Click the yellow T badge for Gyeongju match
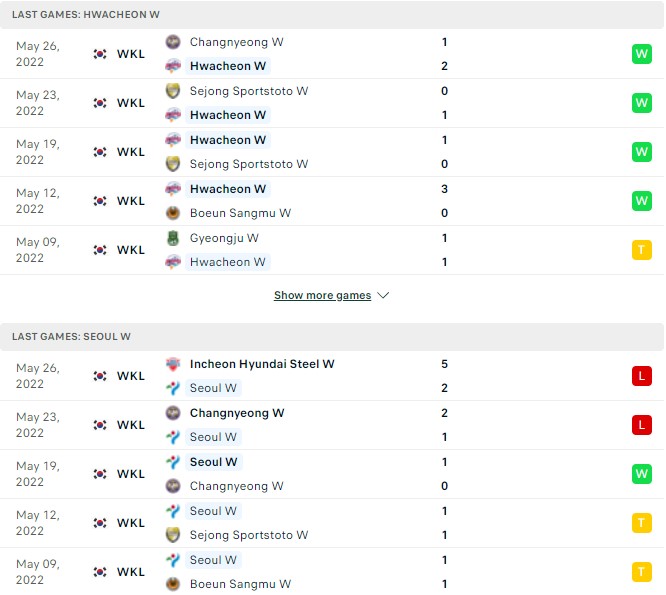 (x=641, y=250)
